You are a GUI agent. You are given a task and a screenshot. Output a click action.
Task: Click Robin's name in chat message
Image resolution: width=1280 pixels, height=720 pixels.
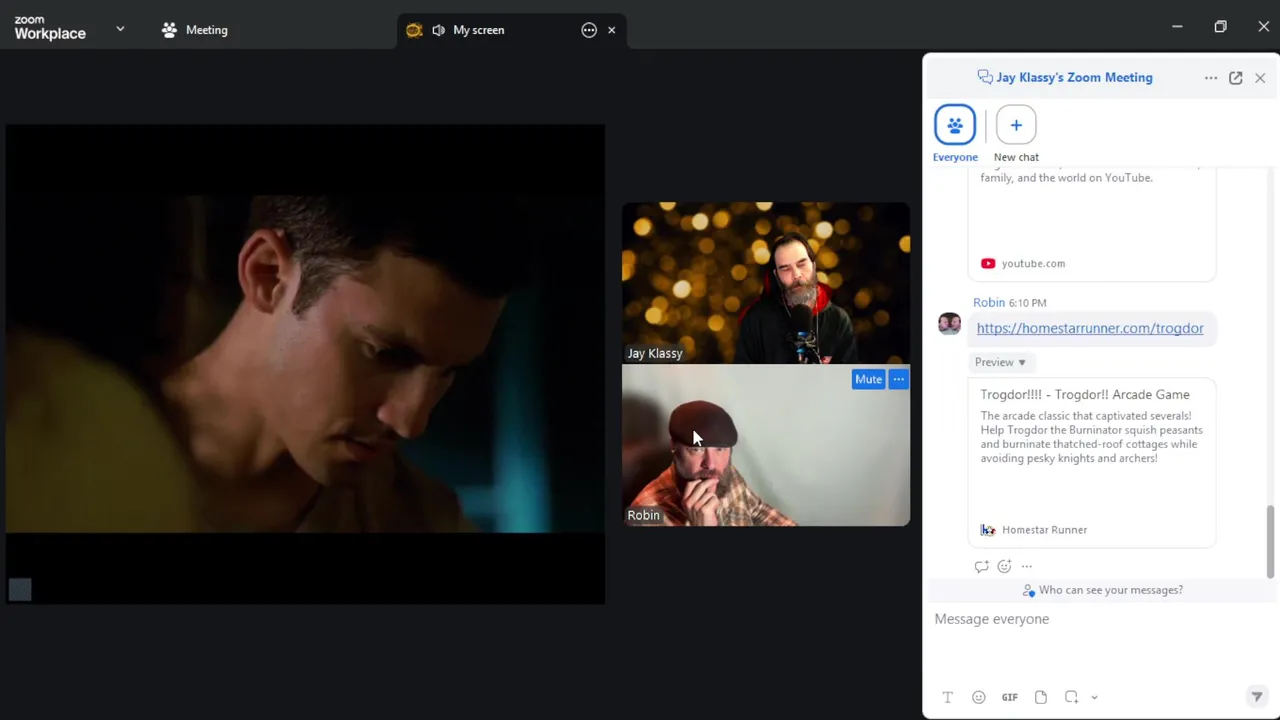click(x=989, y=302)
